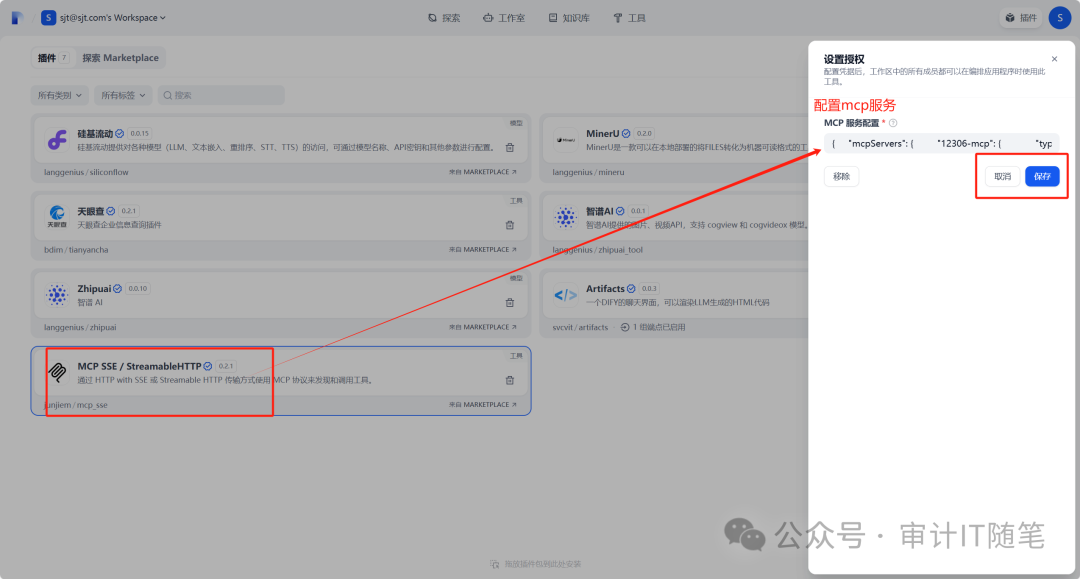The width and height of the screenshot is (1080, 579).
Task: Open the Dify logo home link
Action: pos(17,18)
